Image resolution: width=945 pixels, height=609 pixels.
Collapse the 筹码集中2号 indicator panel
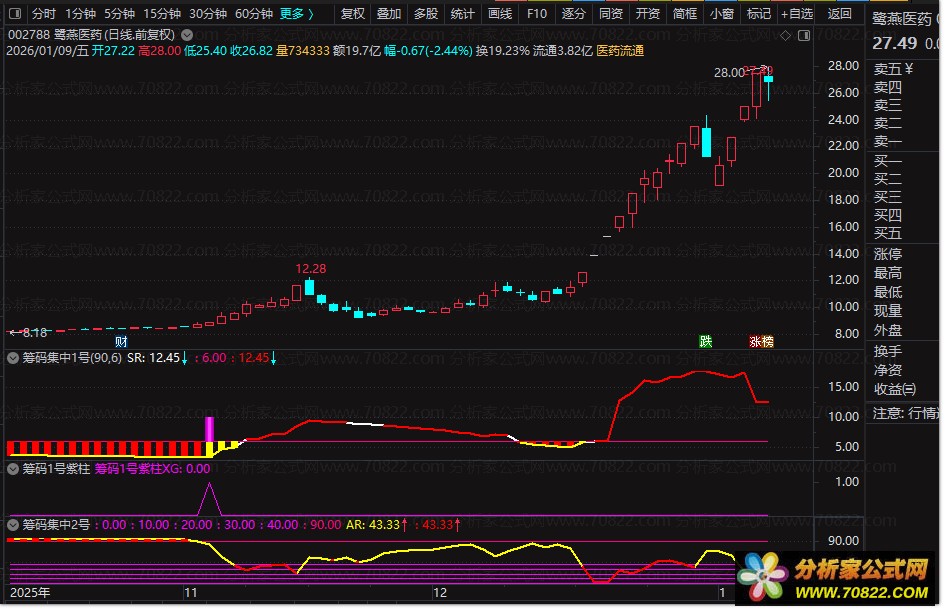[x=13, y=525]
